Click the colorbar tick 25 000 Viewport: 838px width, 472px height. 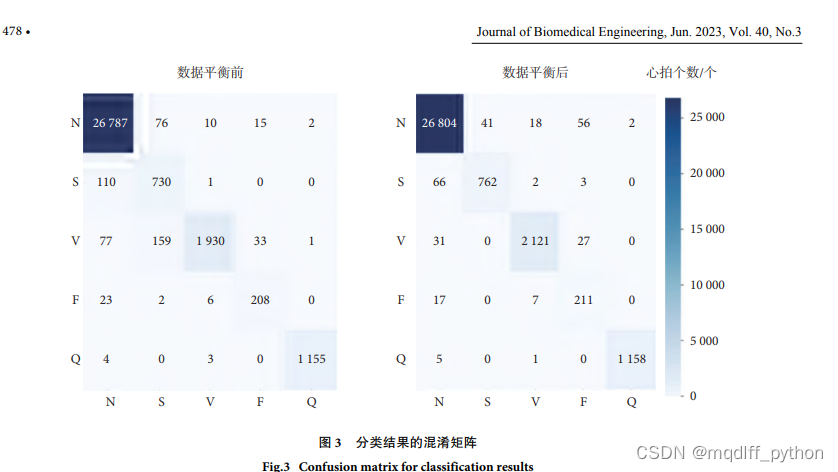(707, 117)
